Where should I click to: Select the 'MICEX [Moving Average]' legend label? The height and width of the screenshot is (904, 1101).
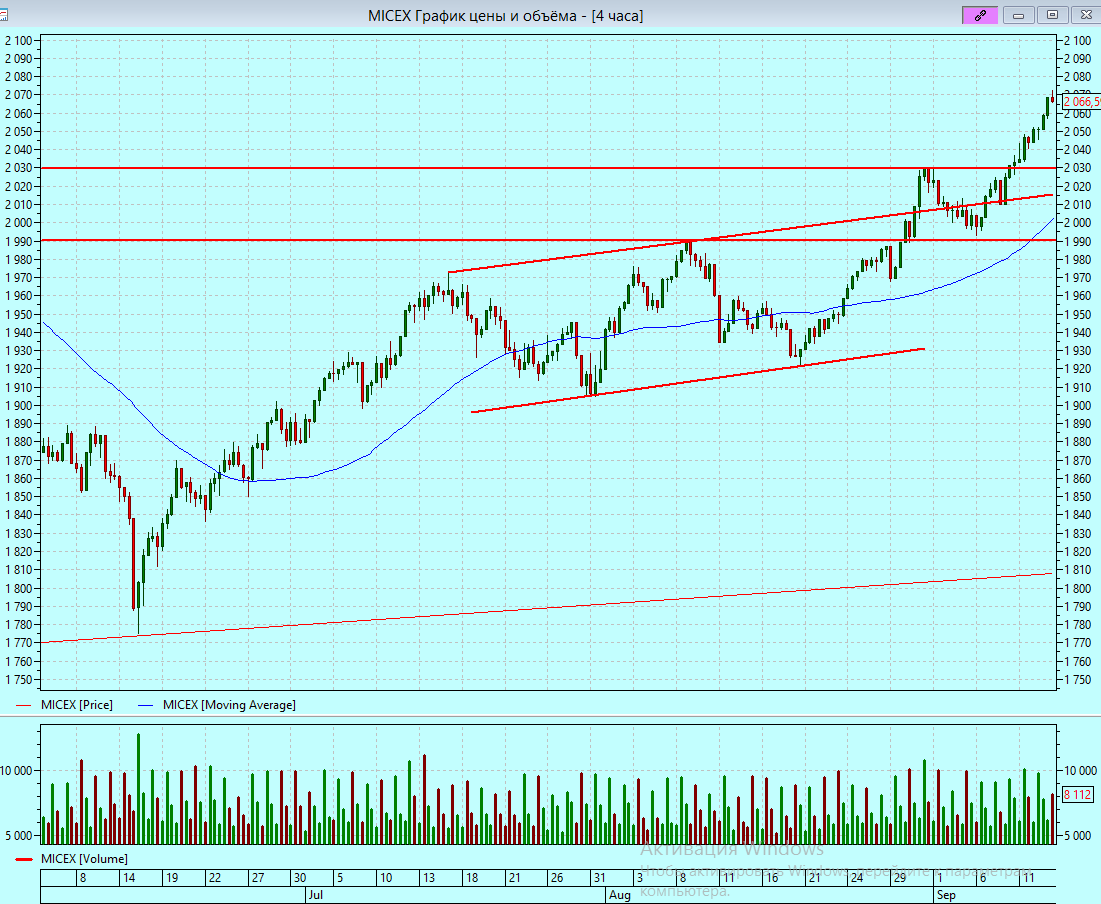229,705
